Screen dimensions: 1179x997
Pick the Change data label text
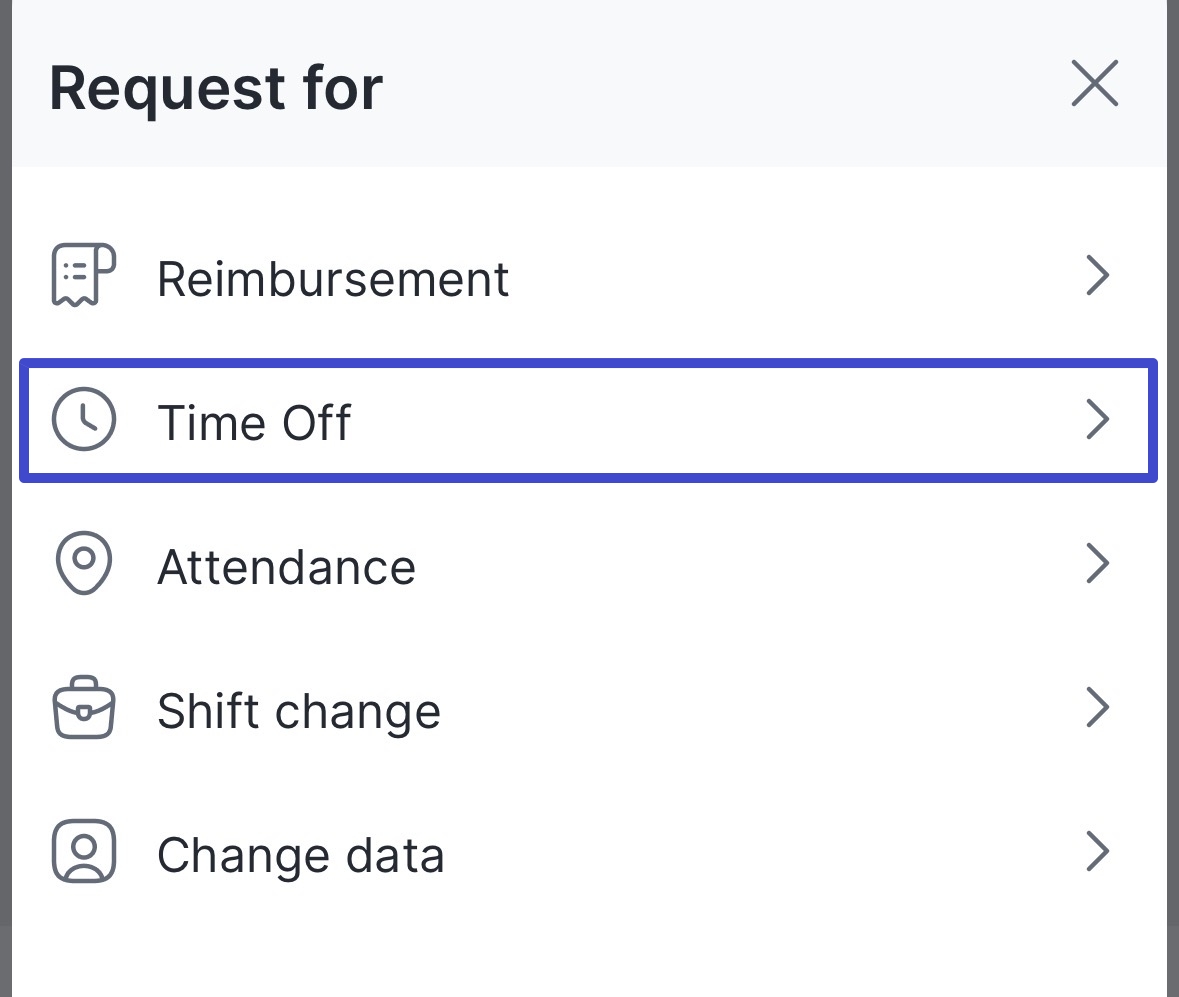point(300,855)
